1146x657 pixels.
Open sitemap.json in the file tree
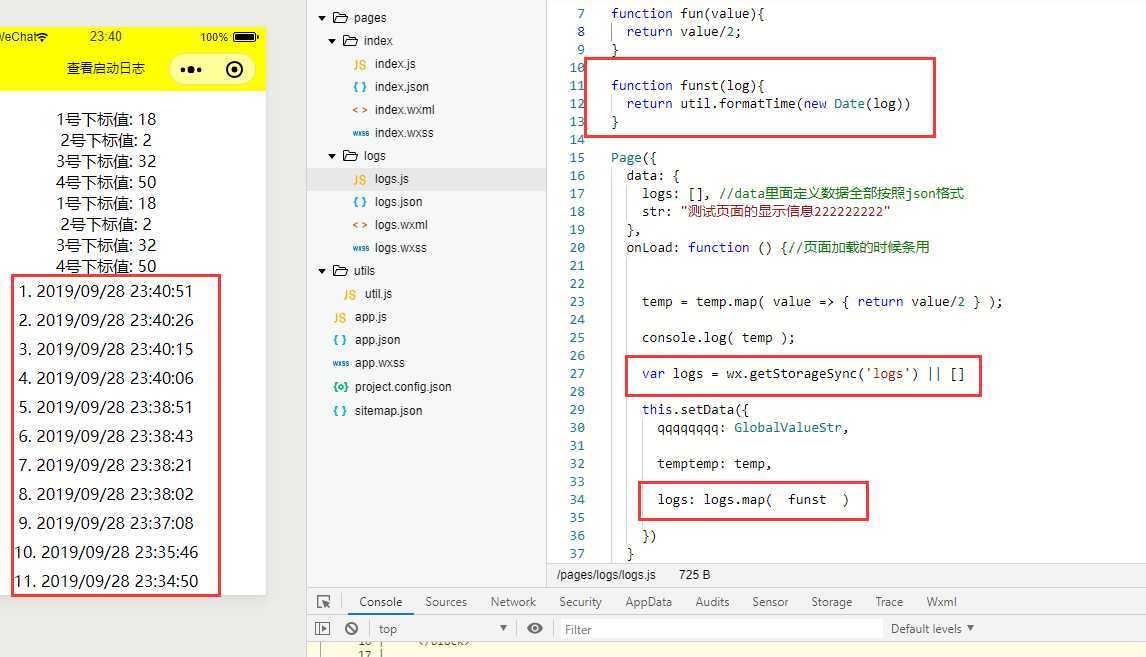(x=388, y=411)
